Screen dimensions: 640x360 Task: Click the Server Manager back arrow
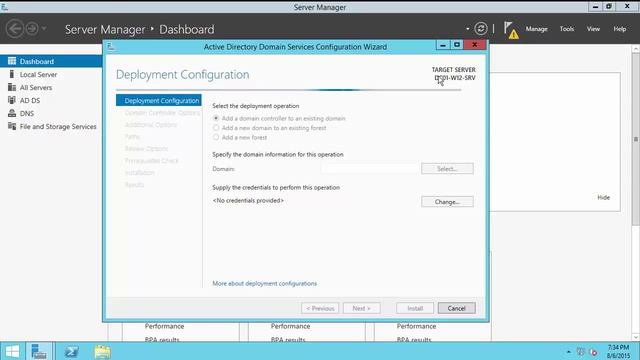coord(15,29)
